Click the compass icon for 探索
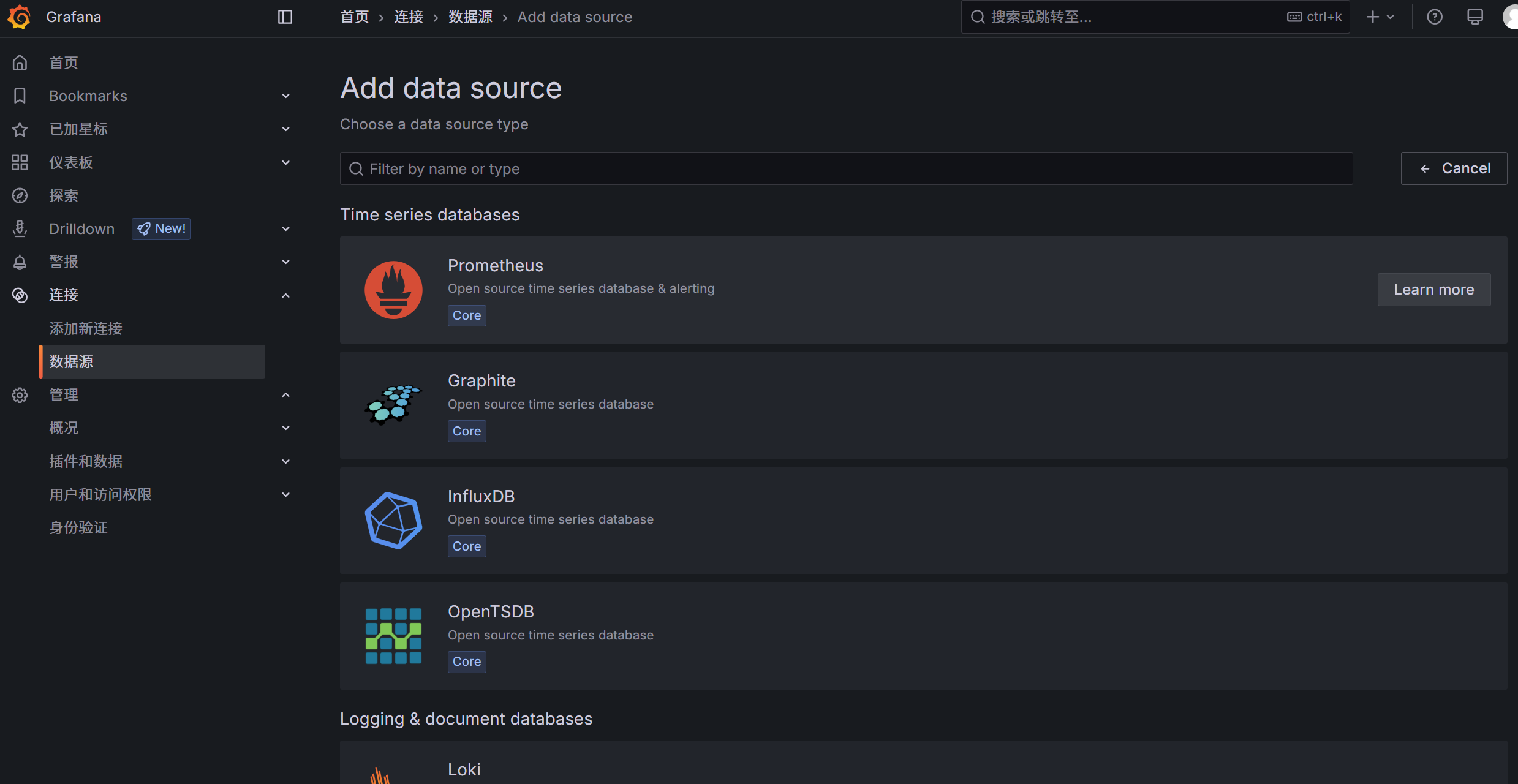 (20, 195)
